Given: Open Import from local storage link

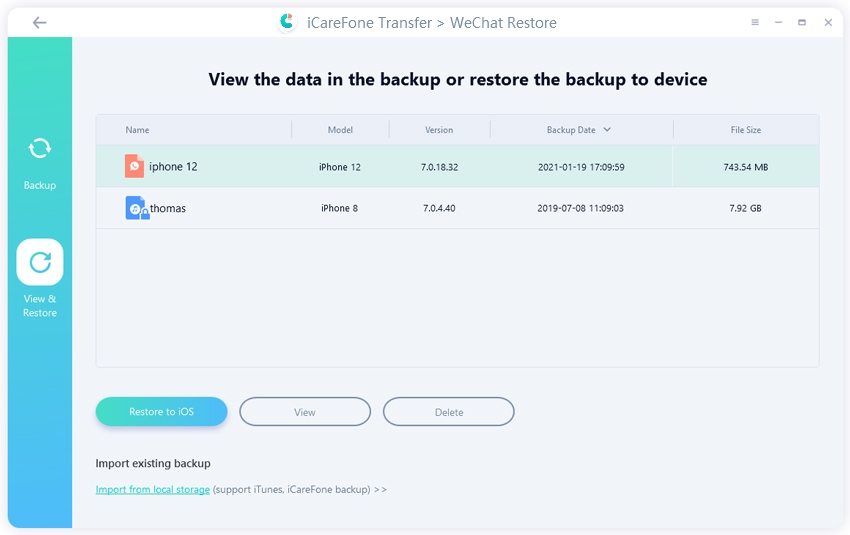Looking at the screenshot, I should click(x=153, y=490).
